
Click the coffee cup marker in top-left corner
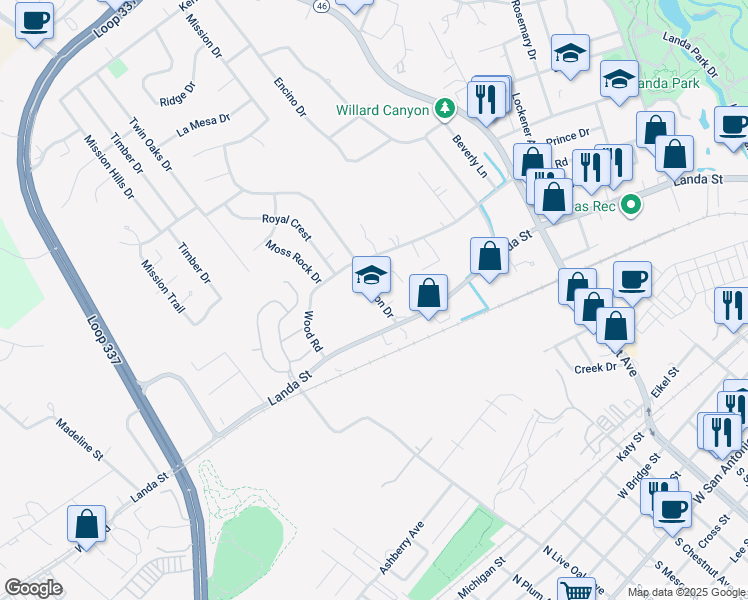(x=35, y=21)
